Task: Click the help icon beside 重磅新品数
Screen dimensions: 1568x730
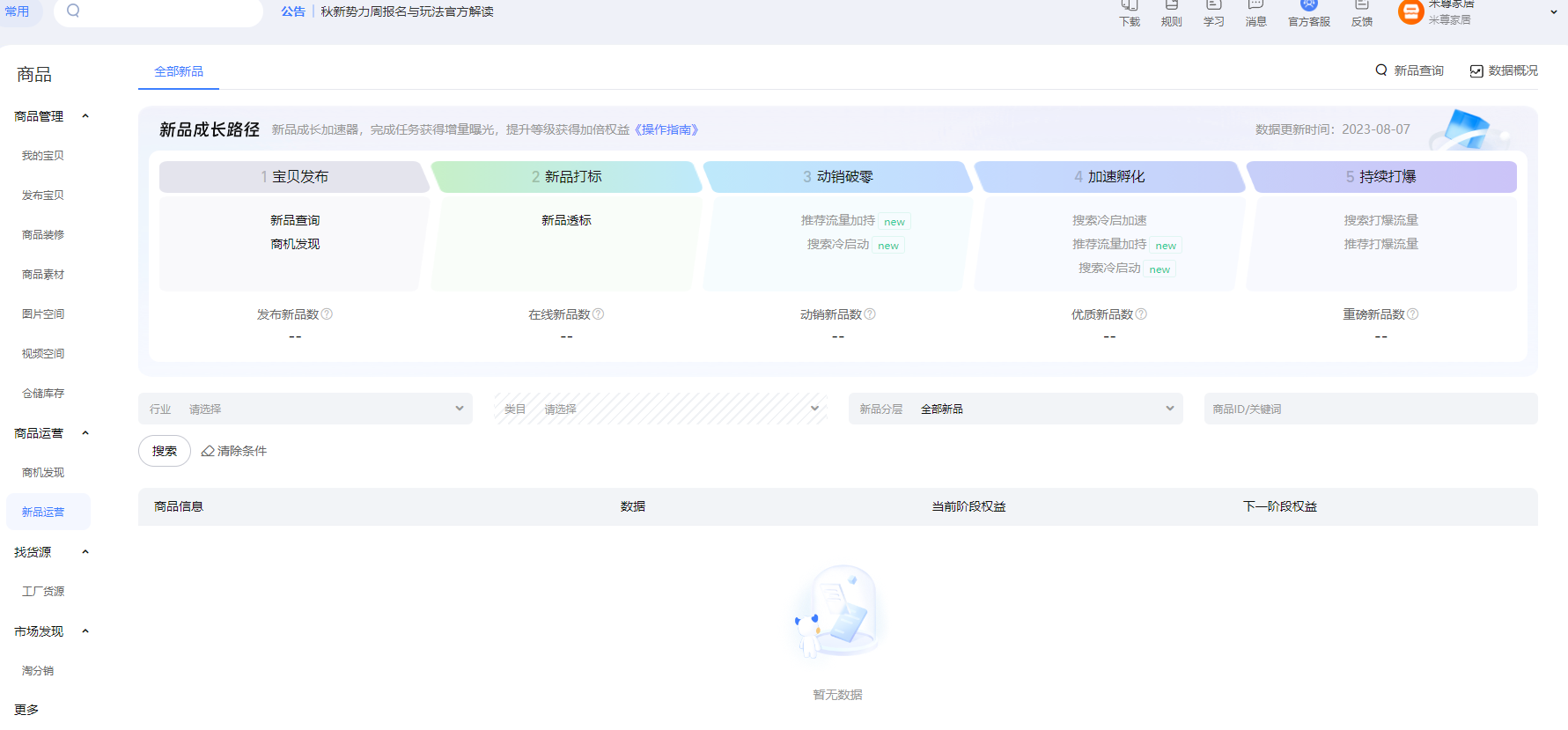Action: [1413, 314]
